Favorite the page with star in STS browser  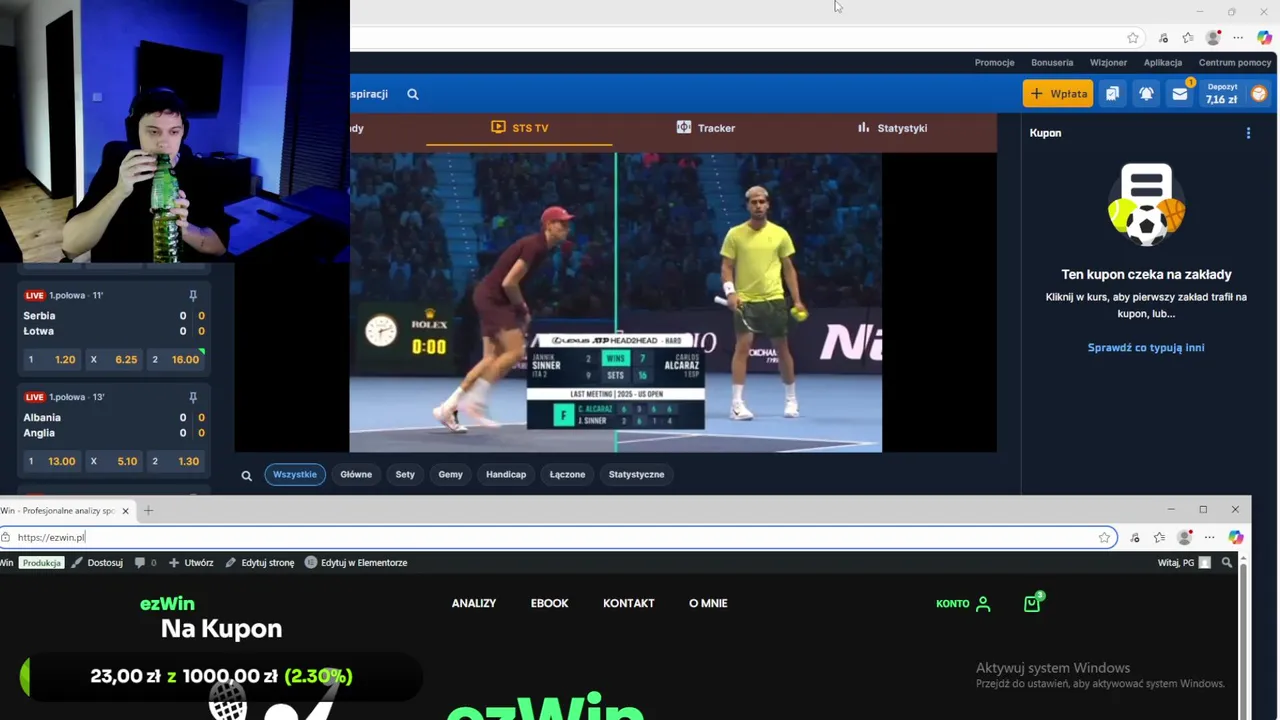point(1133,38)
